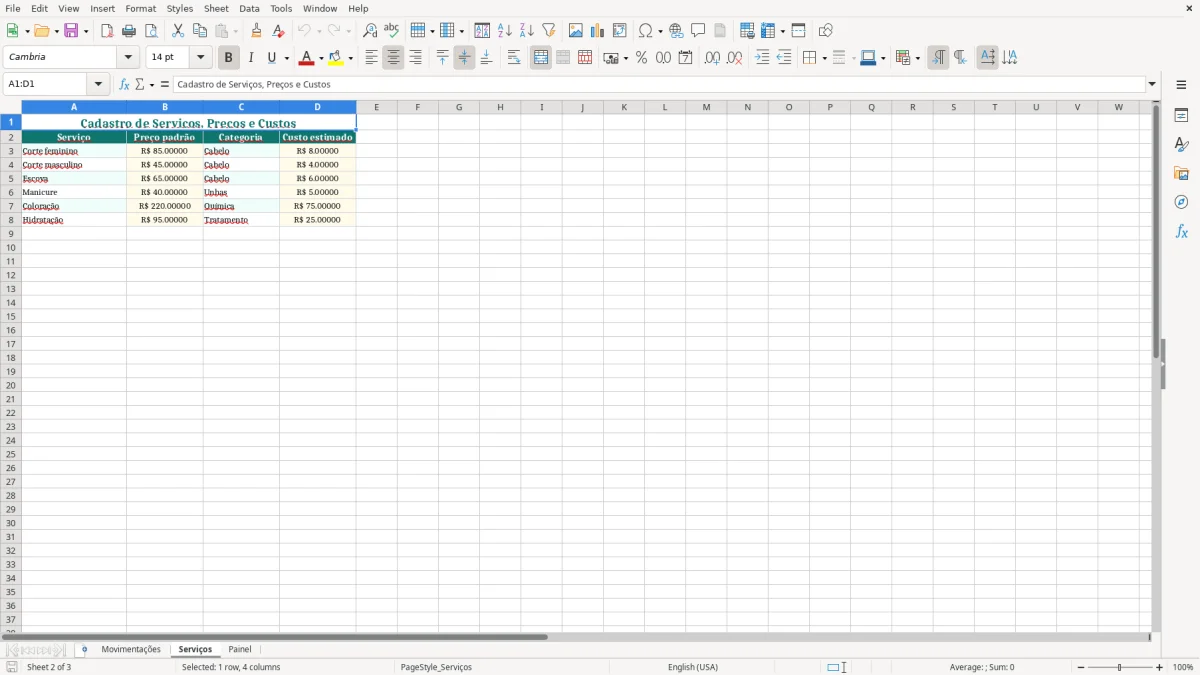Image resolution: width=1200 pixels, height=675 pixels.
Task: Insert a pivot table
Action: (x=620, y=31)
